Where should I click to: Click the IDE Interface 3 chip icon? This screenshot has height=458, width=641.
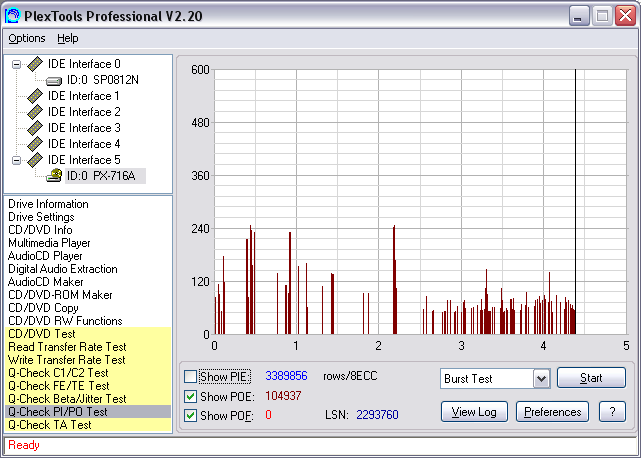(35, 128)
